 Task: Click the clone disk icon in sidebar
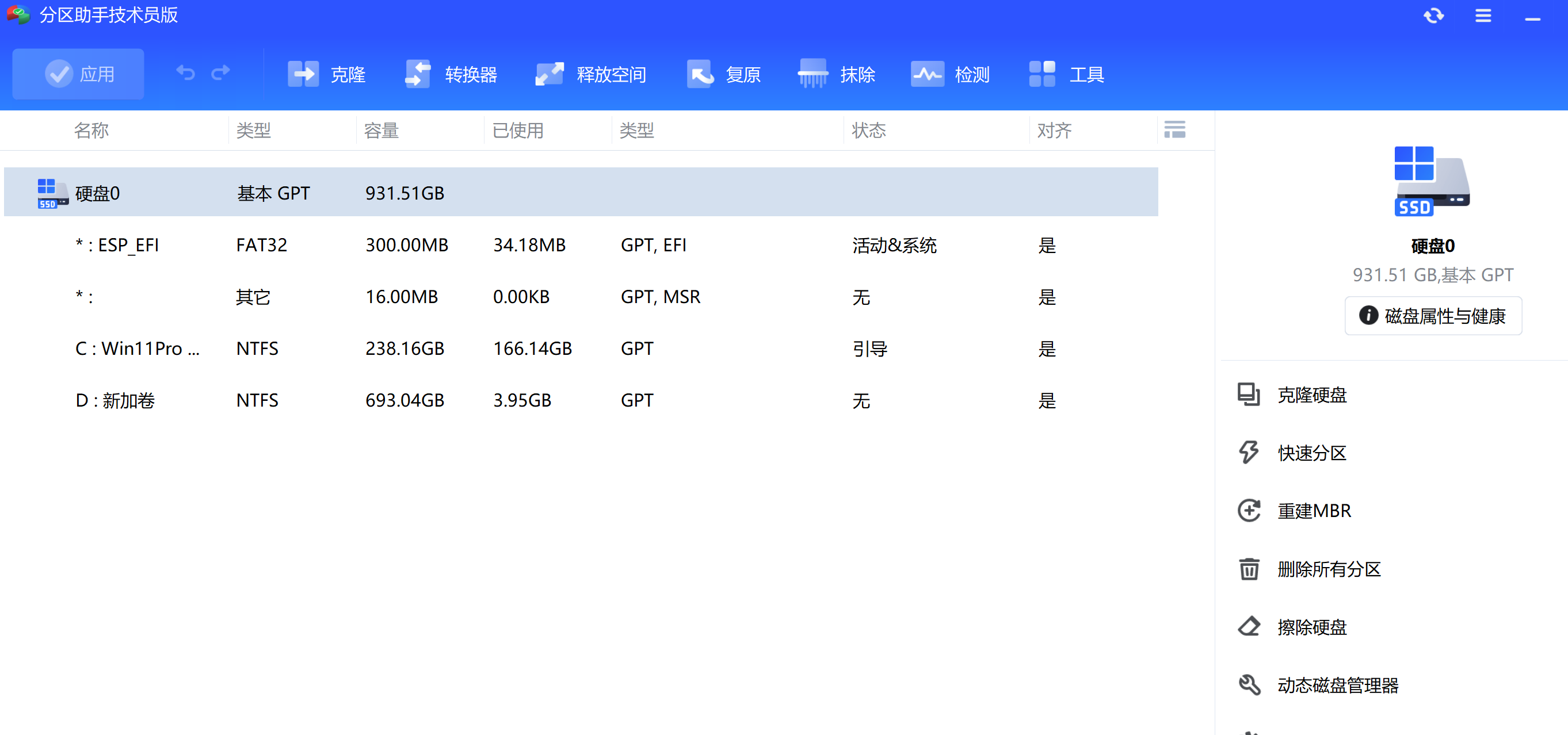[1249, 395]
